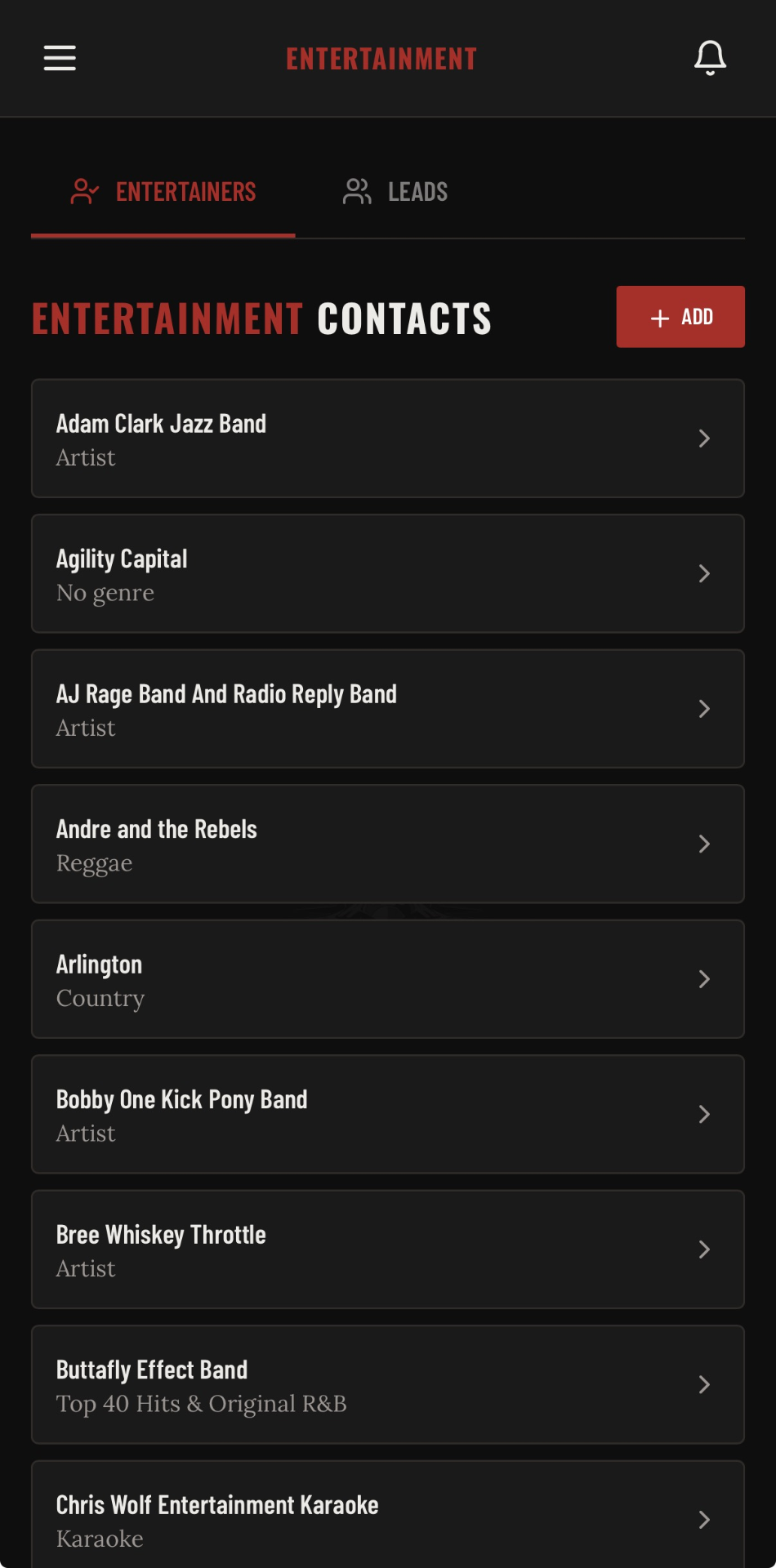Open Bree Whiskey Throttle contact
776x1568 pixels.
[388, 1249]
